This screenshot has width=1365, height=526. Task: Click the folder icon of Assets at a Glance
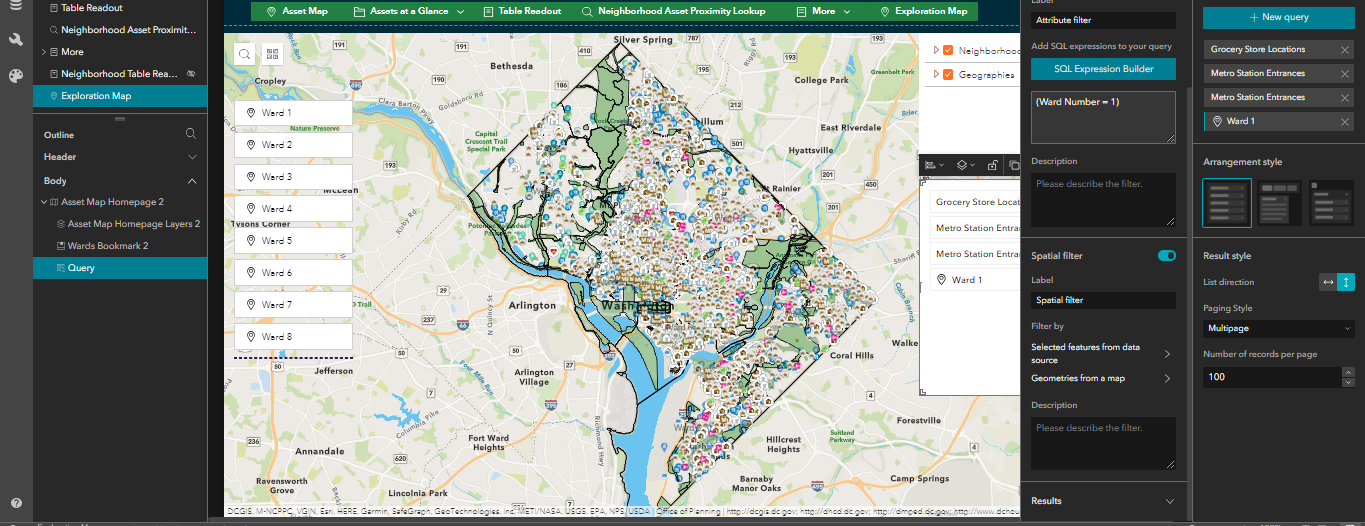359,12
